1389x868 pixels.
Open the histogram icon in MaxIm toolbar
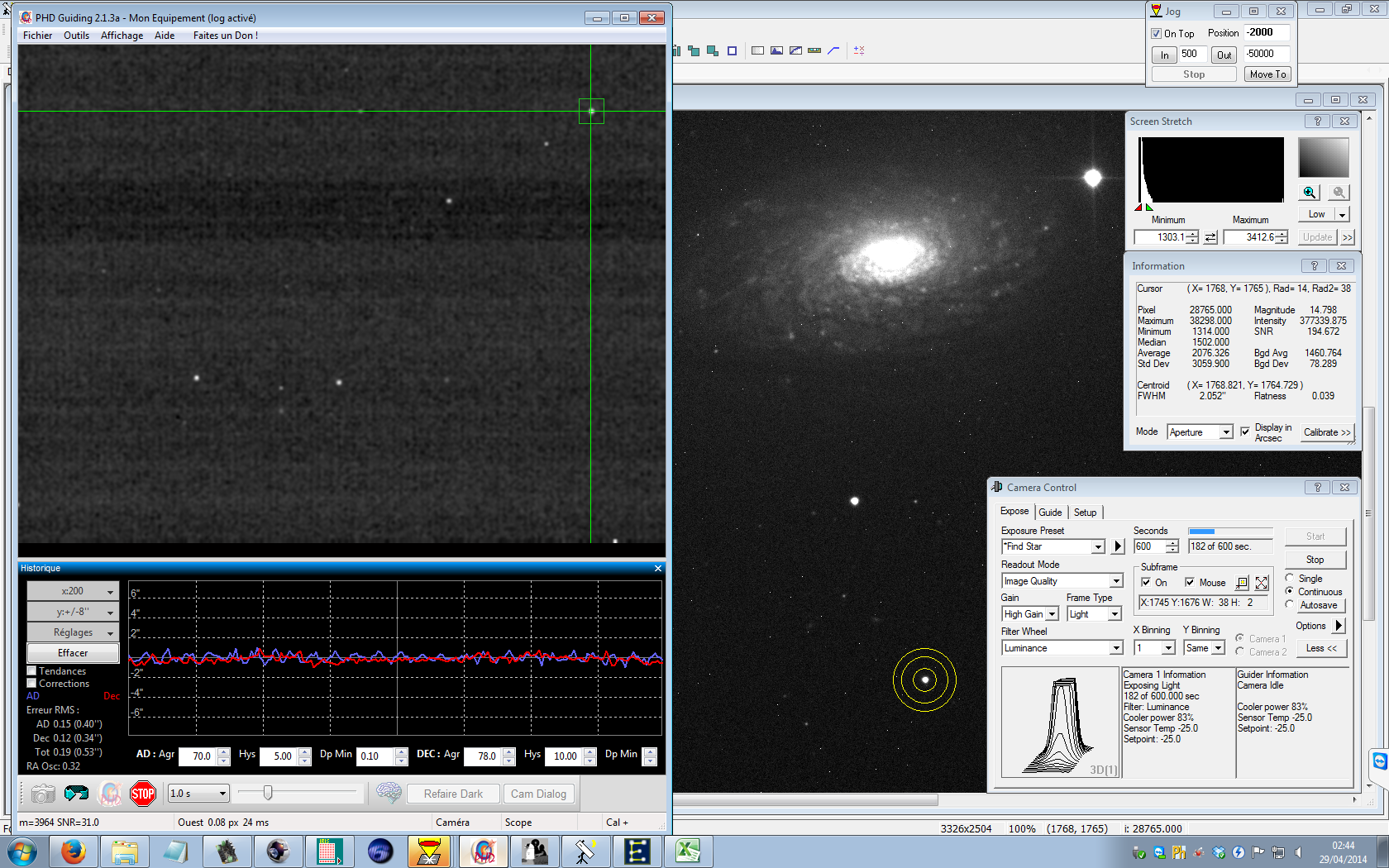coord(776,50)
